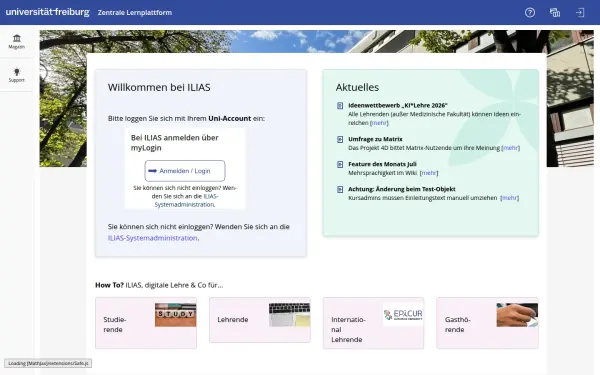600x375 pixels.
Task: Click the icon next to Umfrage zu Matrix
Action: 340,139
